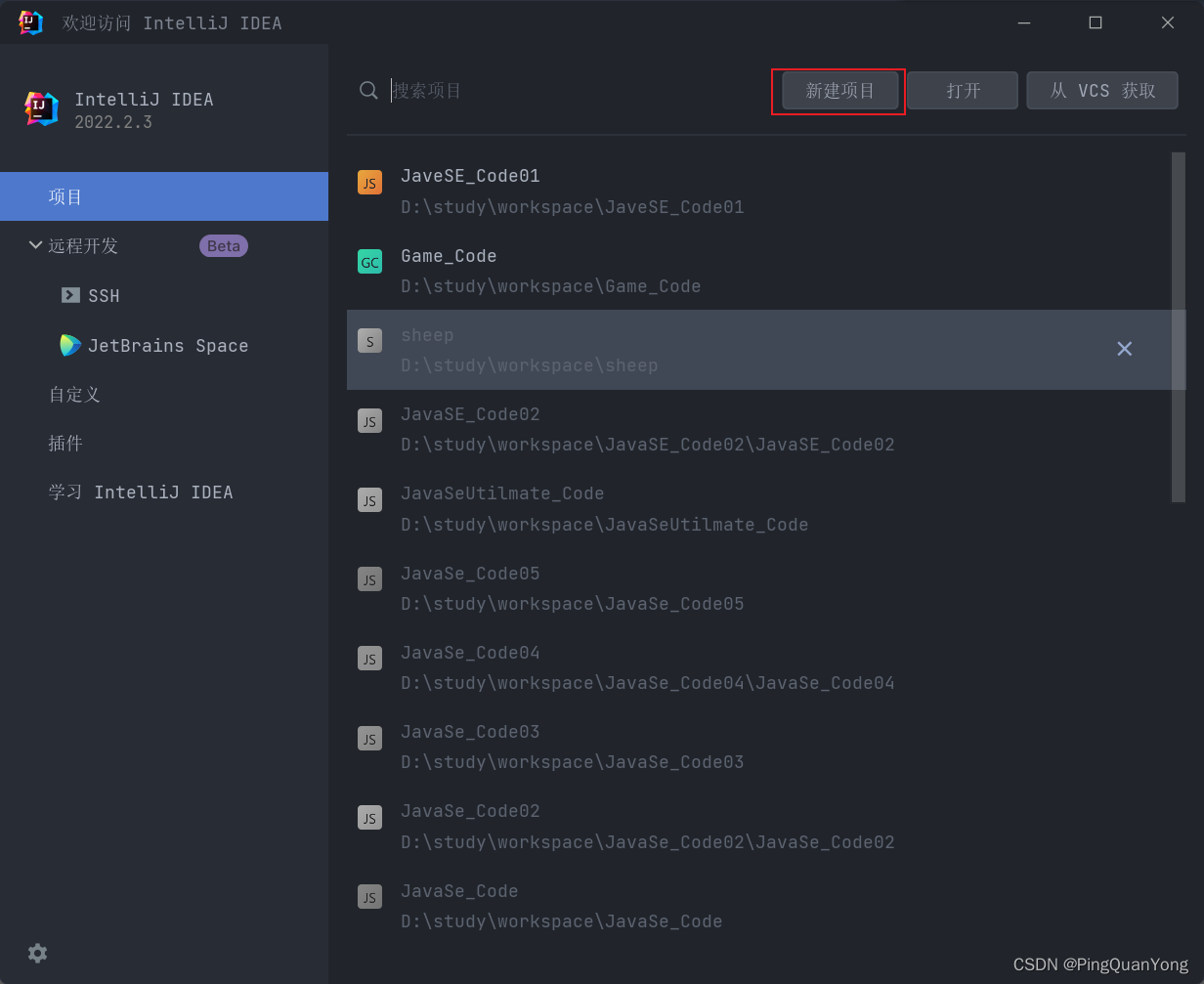Click the JaveSE_Code01 orange JS project icon
This screenshot has height=984, width=1204.
click(x=369, y=183)
